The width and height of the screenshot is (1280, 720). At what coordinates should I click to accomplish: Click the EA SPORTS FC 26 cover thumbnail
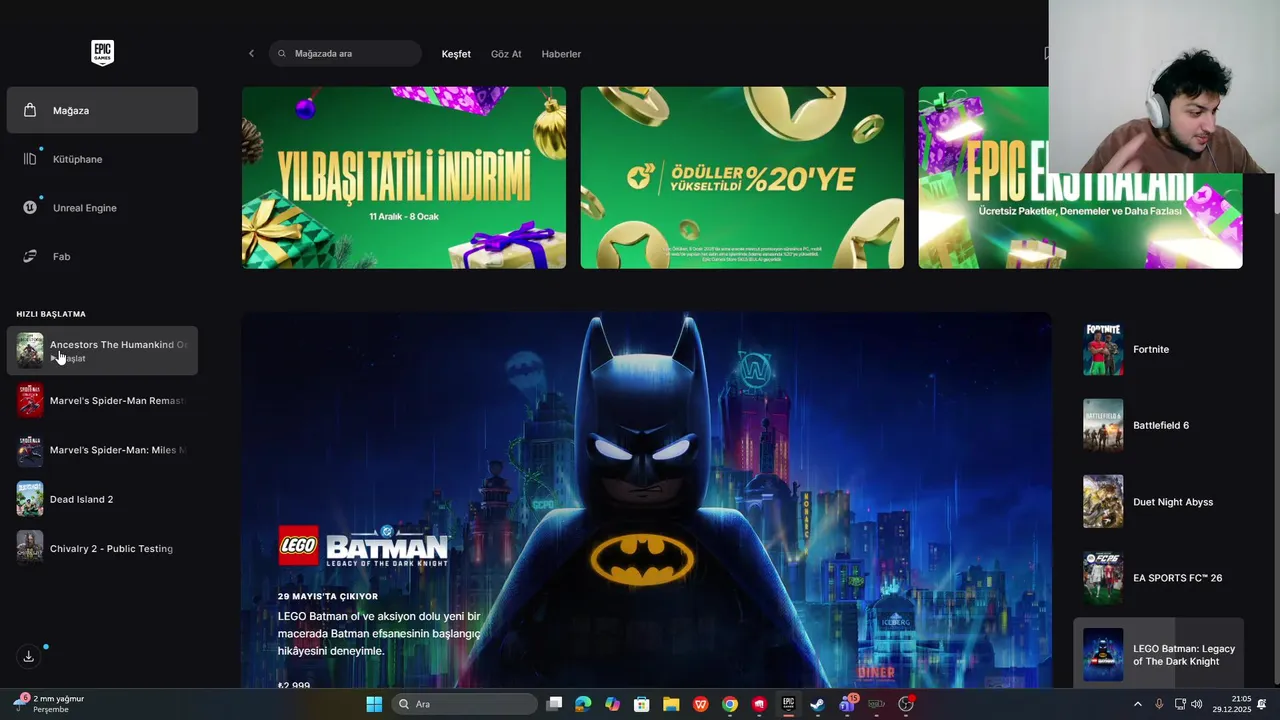pos(1103,578)
